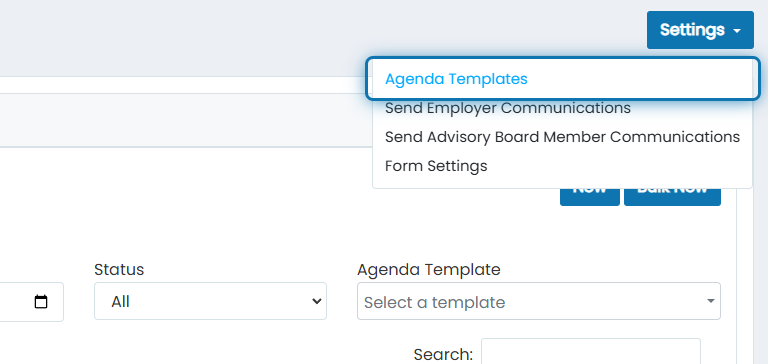Focus the date input field

29,302
